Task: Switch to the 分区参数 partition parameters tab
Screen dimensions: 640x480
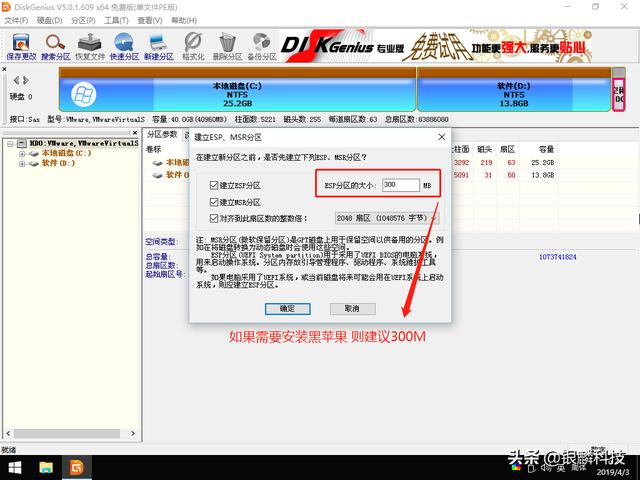Action: [x=162, y=134]
